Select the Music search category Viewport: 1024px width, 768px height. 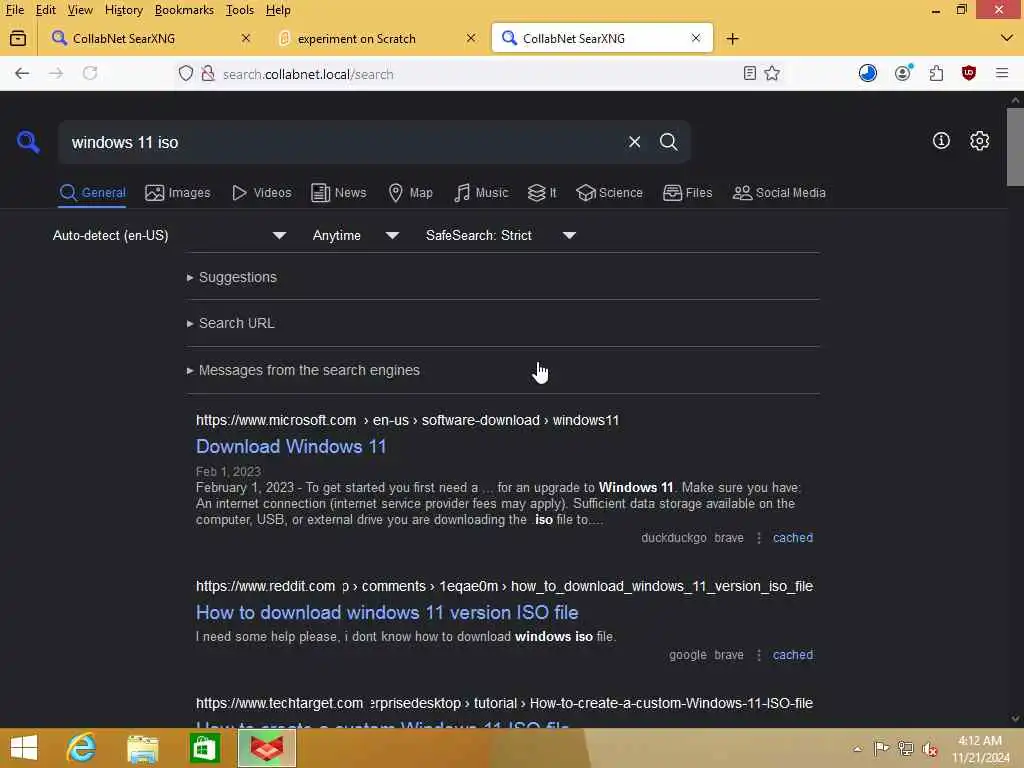coord(481,193)
